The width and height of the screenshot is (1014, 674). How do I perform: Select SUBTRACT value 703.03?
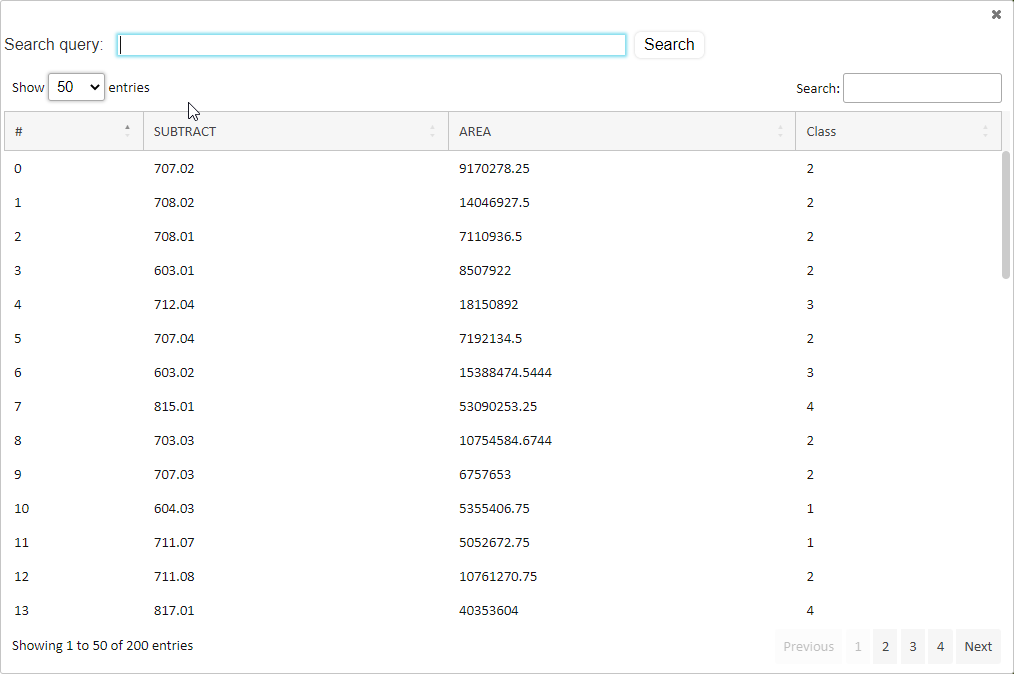tap(174, 440)
